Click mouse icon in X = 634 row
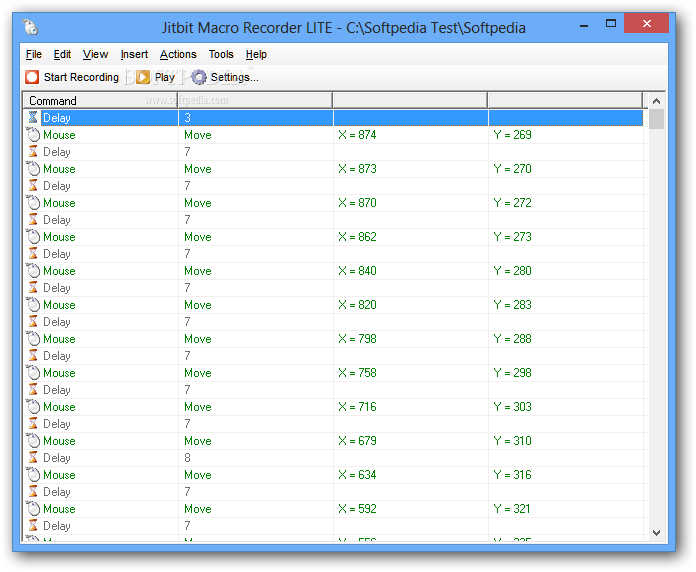 click(33, 475)
